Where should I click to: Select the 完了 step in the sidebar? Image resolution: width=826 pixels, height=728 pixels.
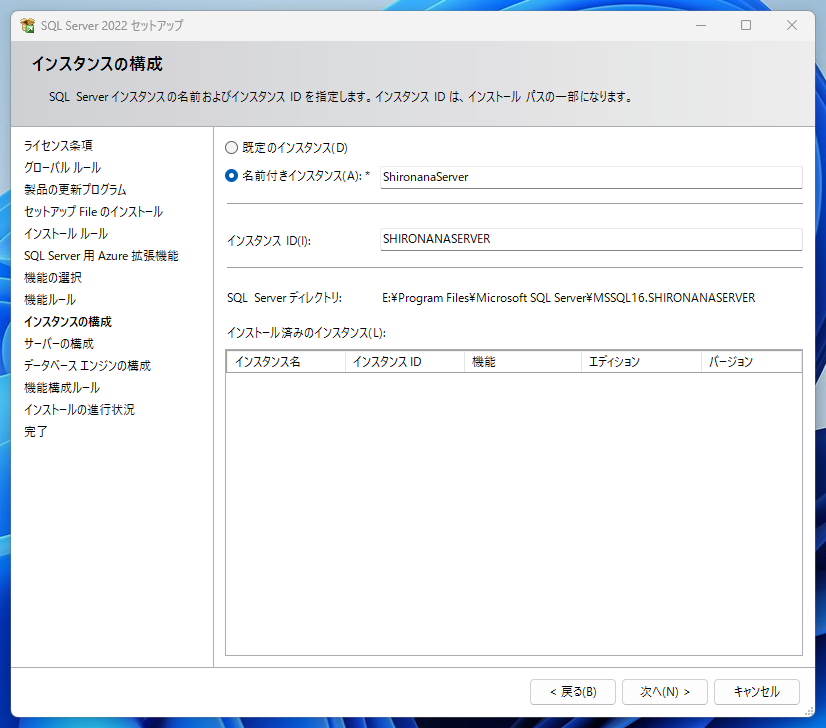pyautogui.click(x=35, y=431)
